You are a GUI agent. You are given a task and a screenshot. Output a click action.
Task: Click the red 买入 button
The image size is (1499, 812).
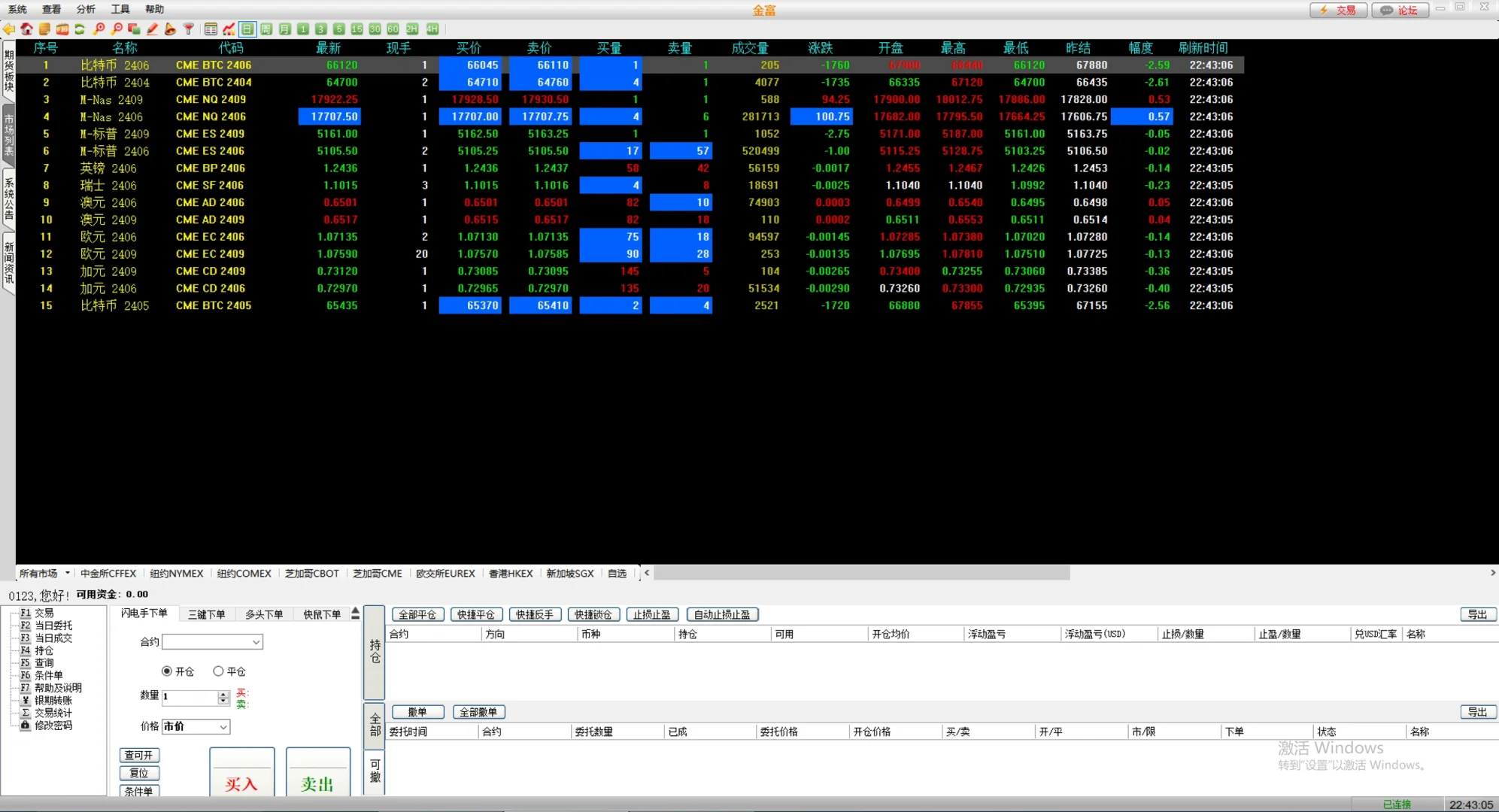pyautogui.click(x=241, y=782)
